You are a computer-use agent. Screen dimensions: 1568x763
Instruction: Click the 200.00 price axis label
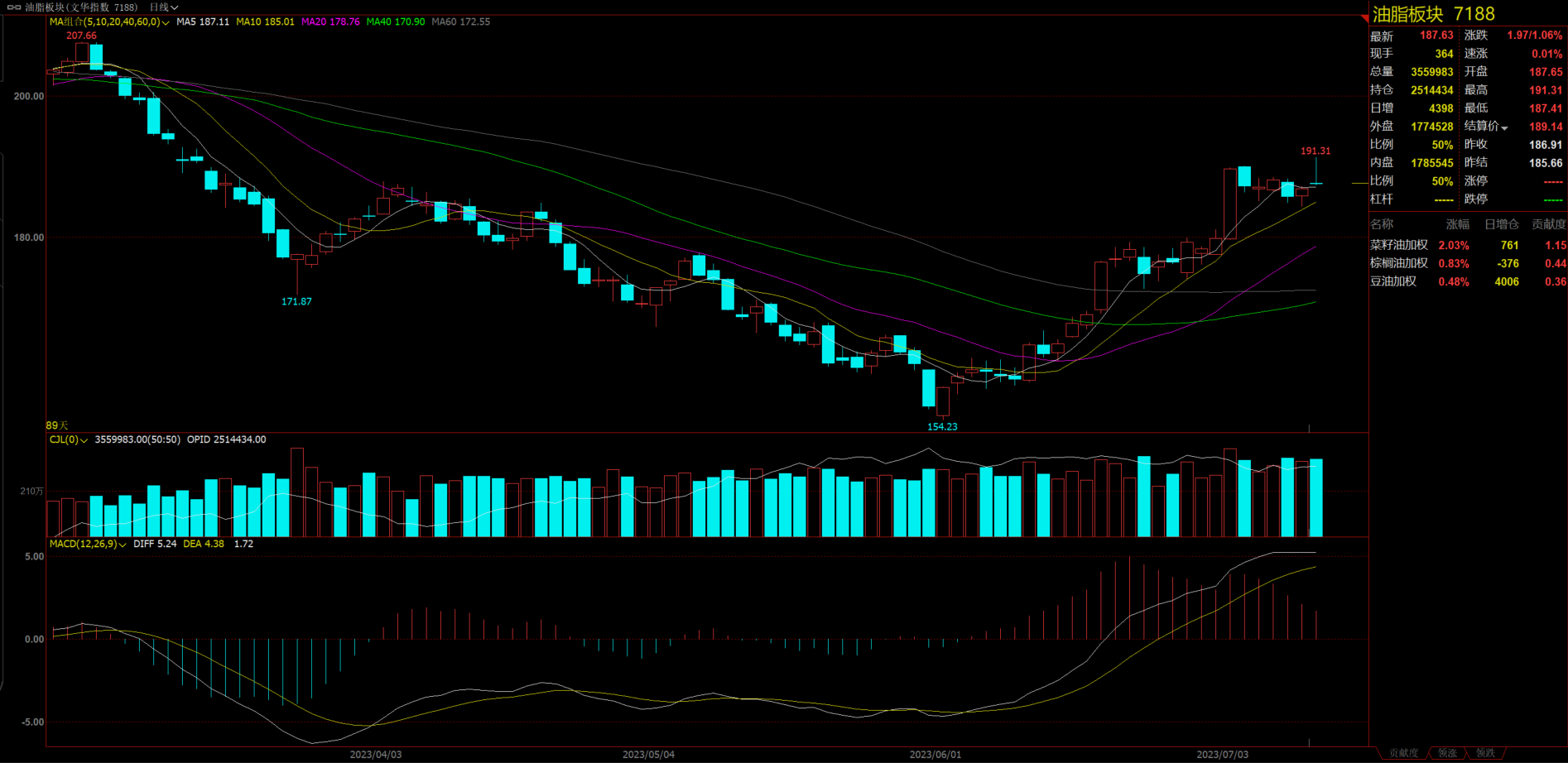pos(29,97)
